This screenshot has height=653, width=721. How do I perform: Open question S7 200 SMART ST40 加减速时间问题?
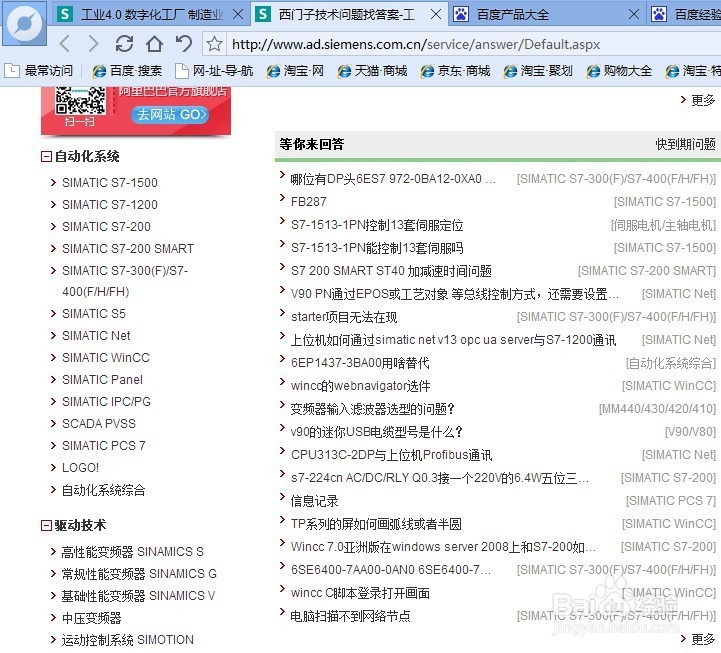391,271
